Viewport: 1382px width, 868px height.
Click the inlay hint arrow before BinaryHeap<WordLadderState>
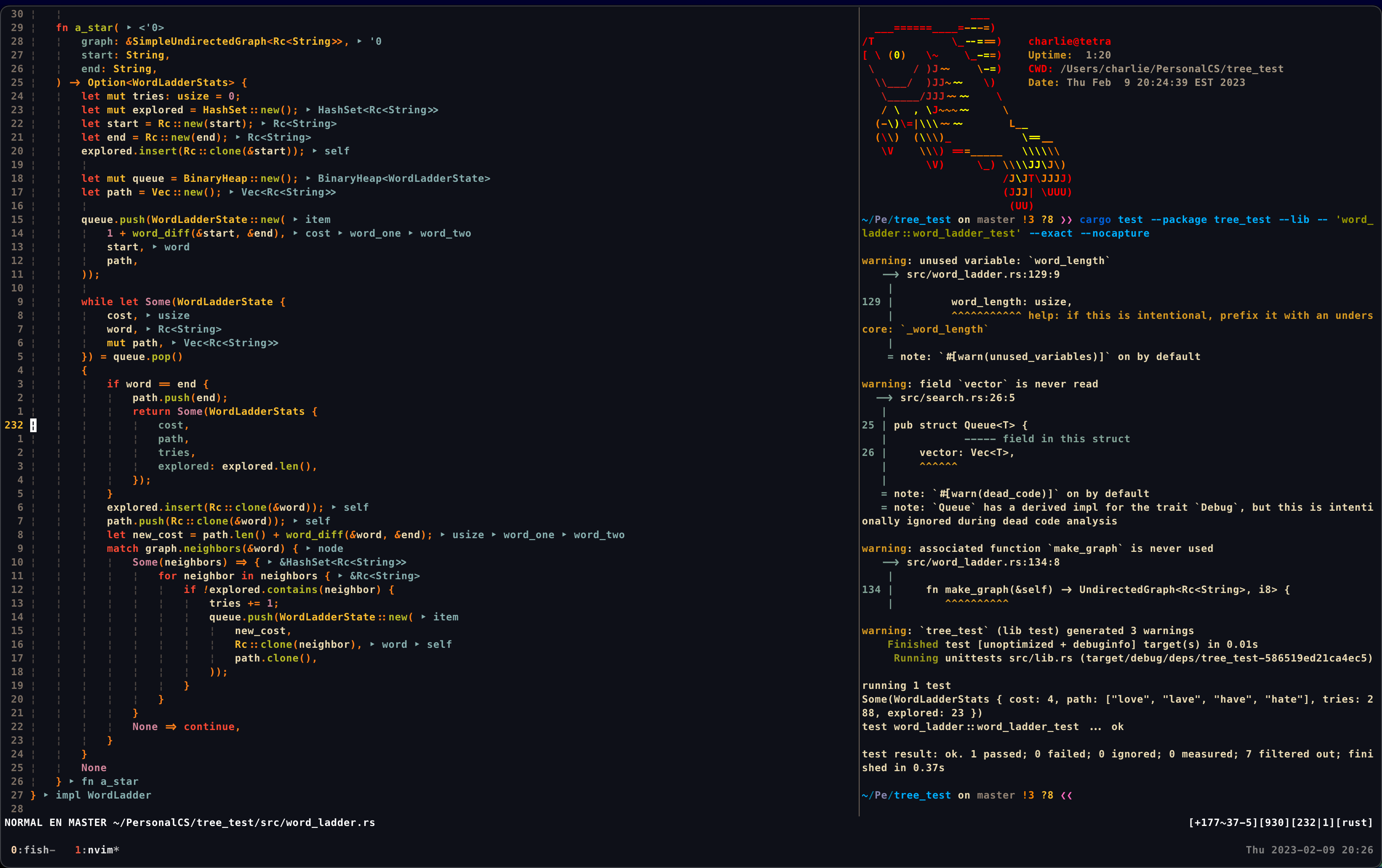tap(308, 179)
